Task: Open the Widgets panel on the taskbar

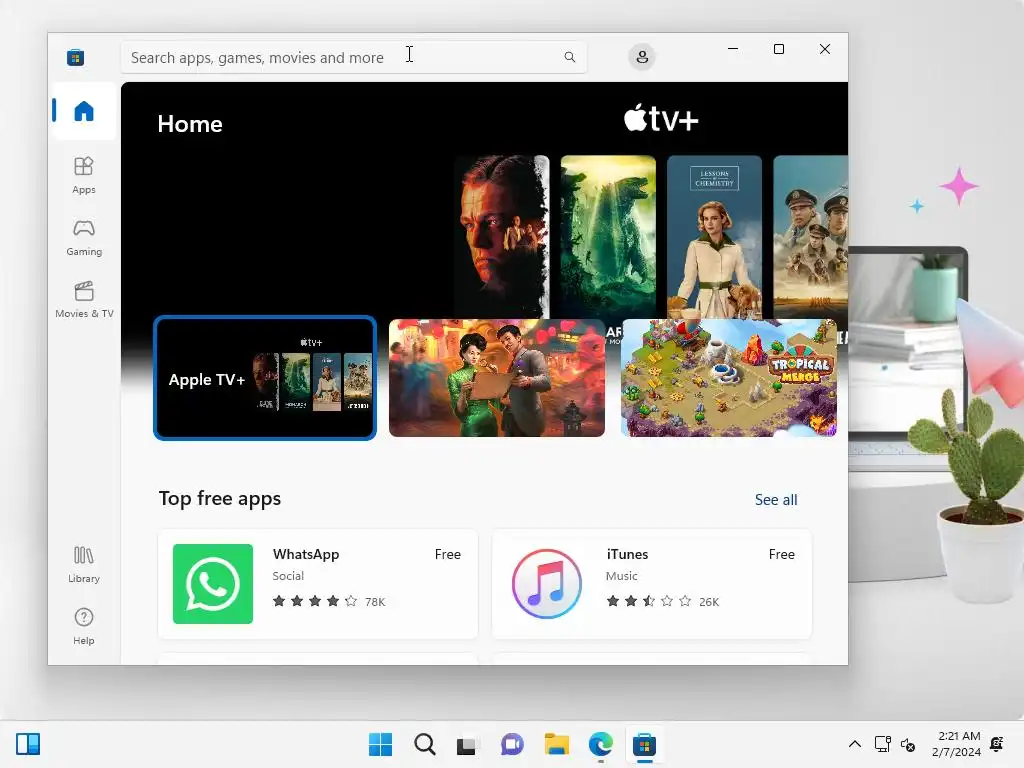Action: coord(28,744)
